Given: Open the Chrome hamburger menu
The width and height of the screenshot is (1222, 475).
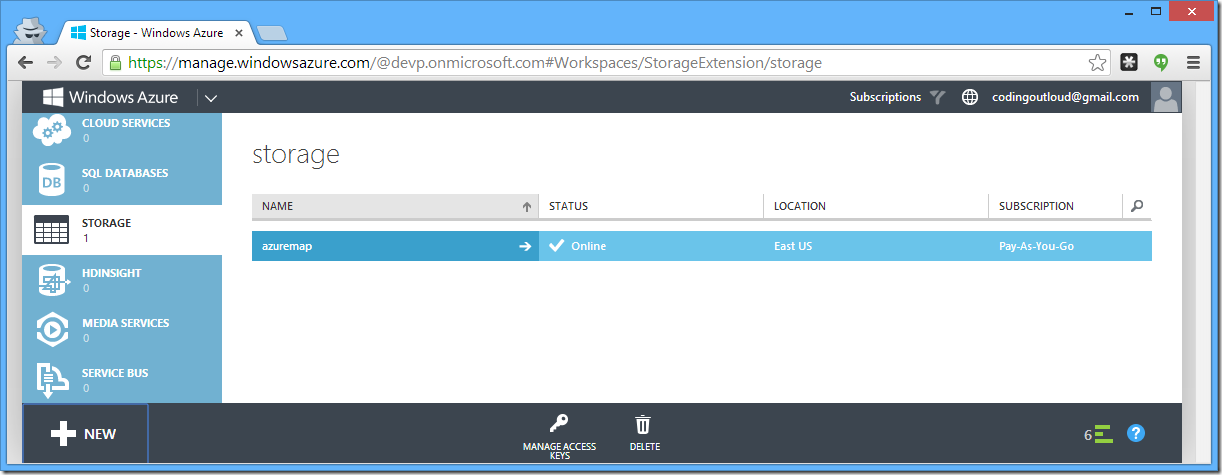Looking at the screenshot, I should (x=1193, y=62).
